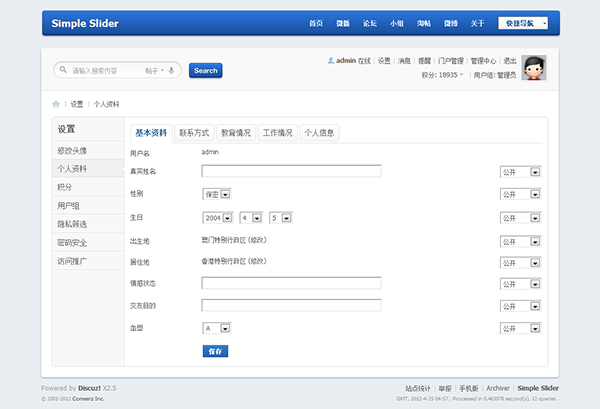
Task: Open the admin avatar picture
Action: (534, 68)
